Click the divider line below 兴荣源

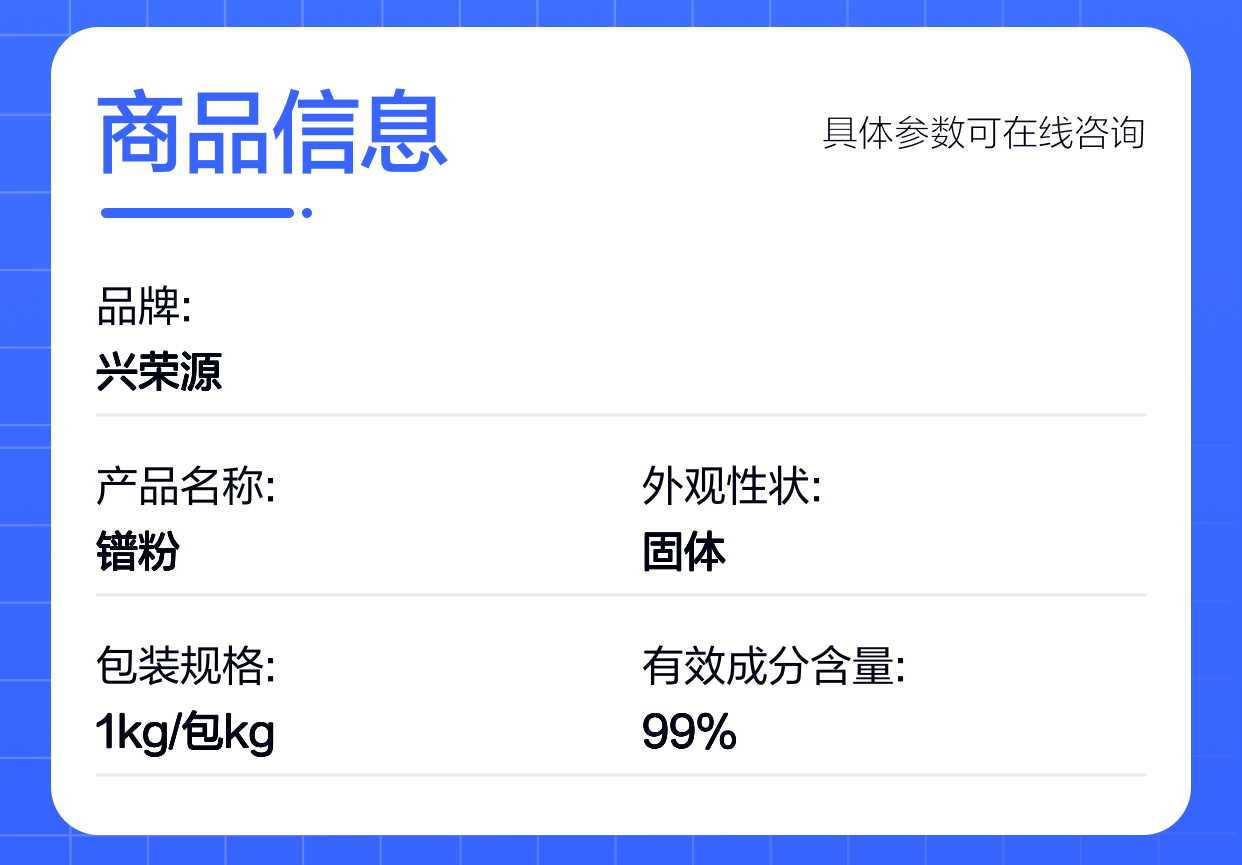point(620,414)
